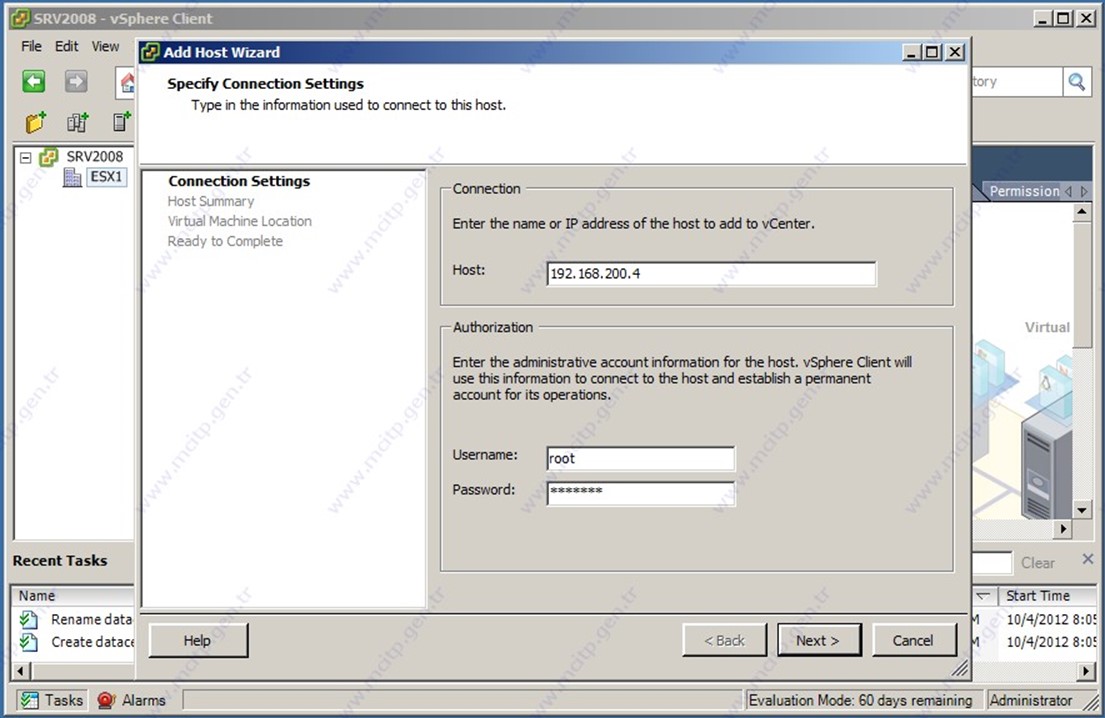1105x718 pixels.
Task: Click the Tasks icon in the status bar
Action: (30, 700)
